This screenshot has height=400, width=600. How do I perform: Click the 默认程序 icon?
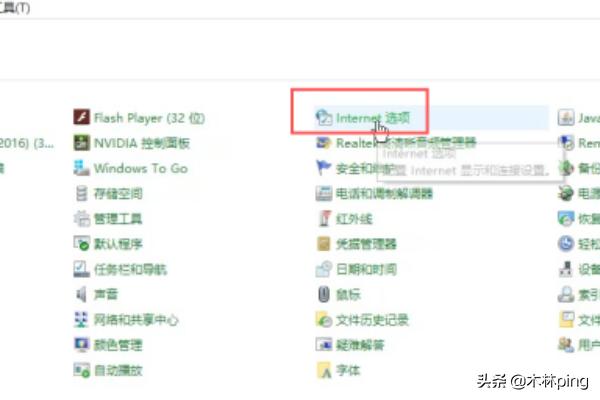pos(82,244)
